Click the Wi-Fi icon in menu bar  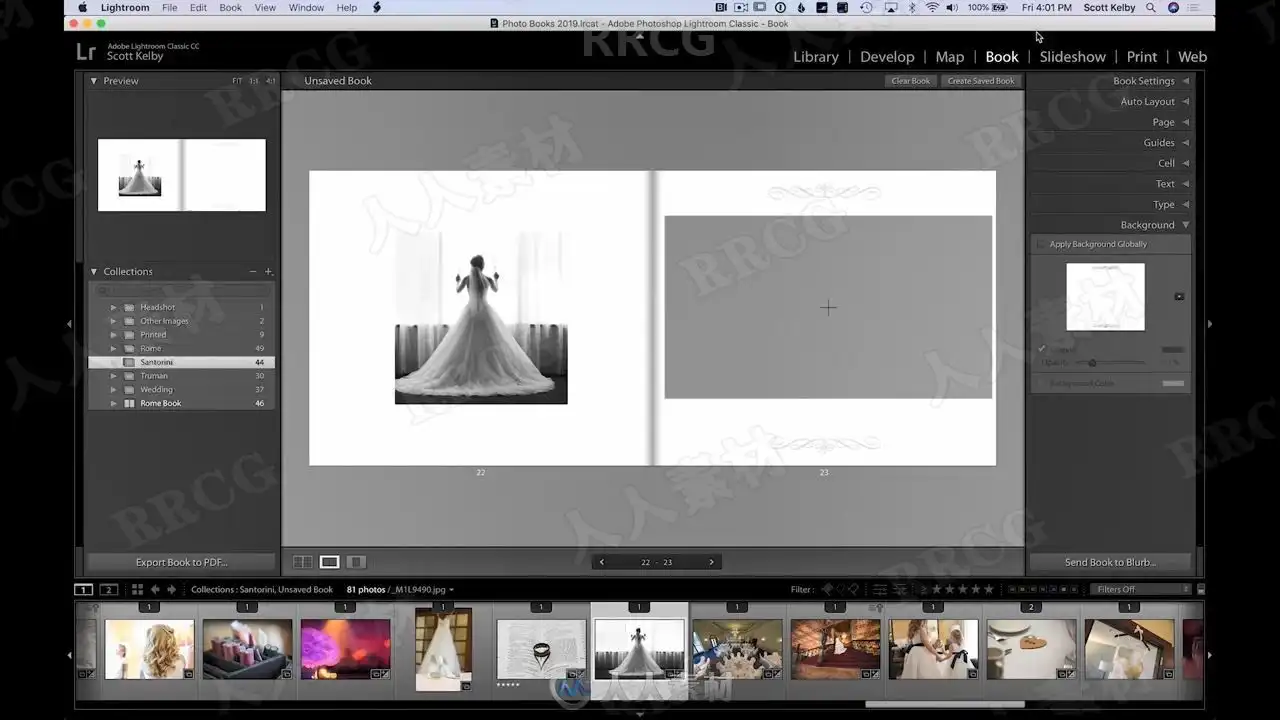coord(932,7)
